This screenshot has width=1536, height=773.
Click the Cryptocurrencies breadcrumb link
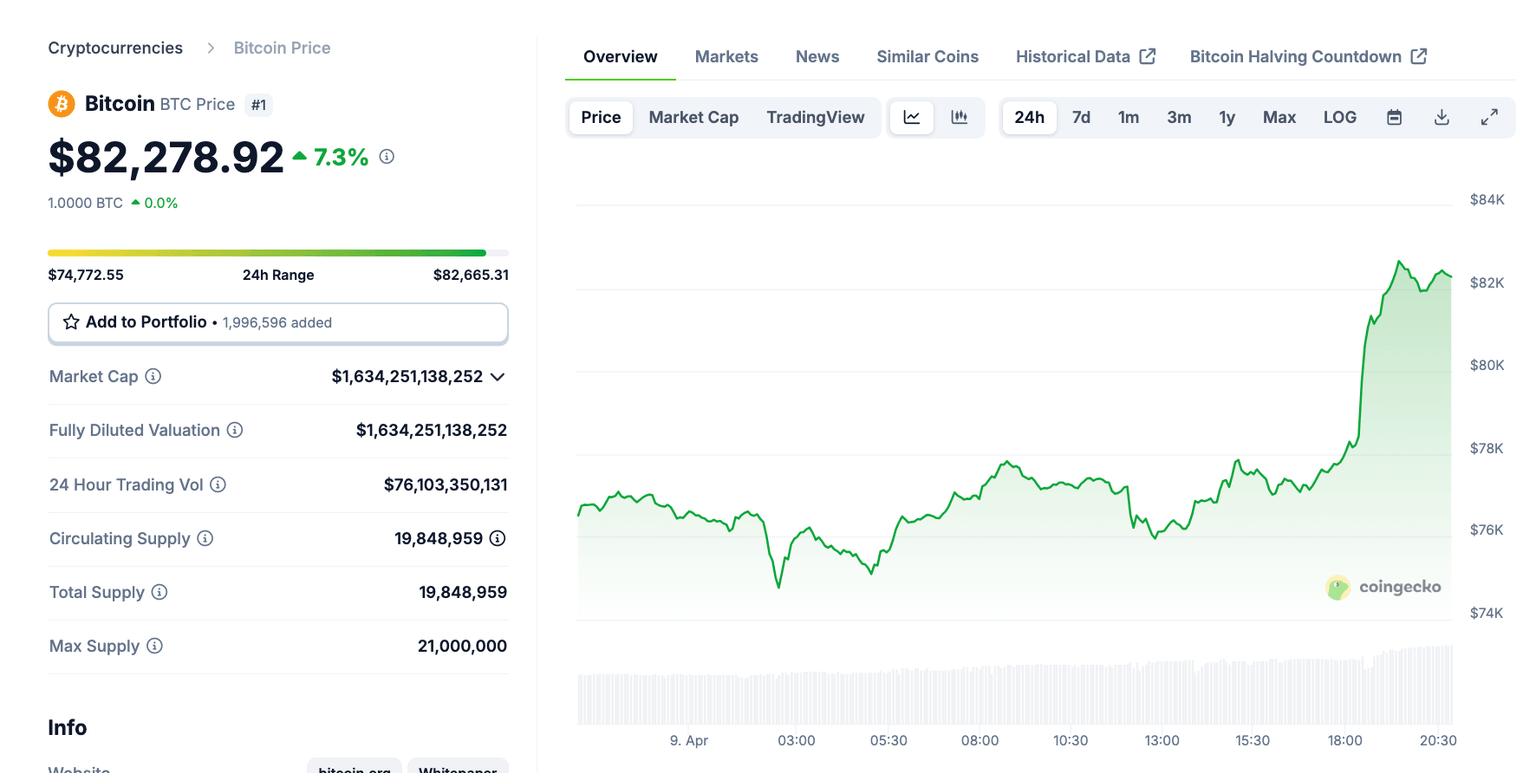[x=115, y=47]
